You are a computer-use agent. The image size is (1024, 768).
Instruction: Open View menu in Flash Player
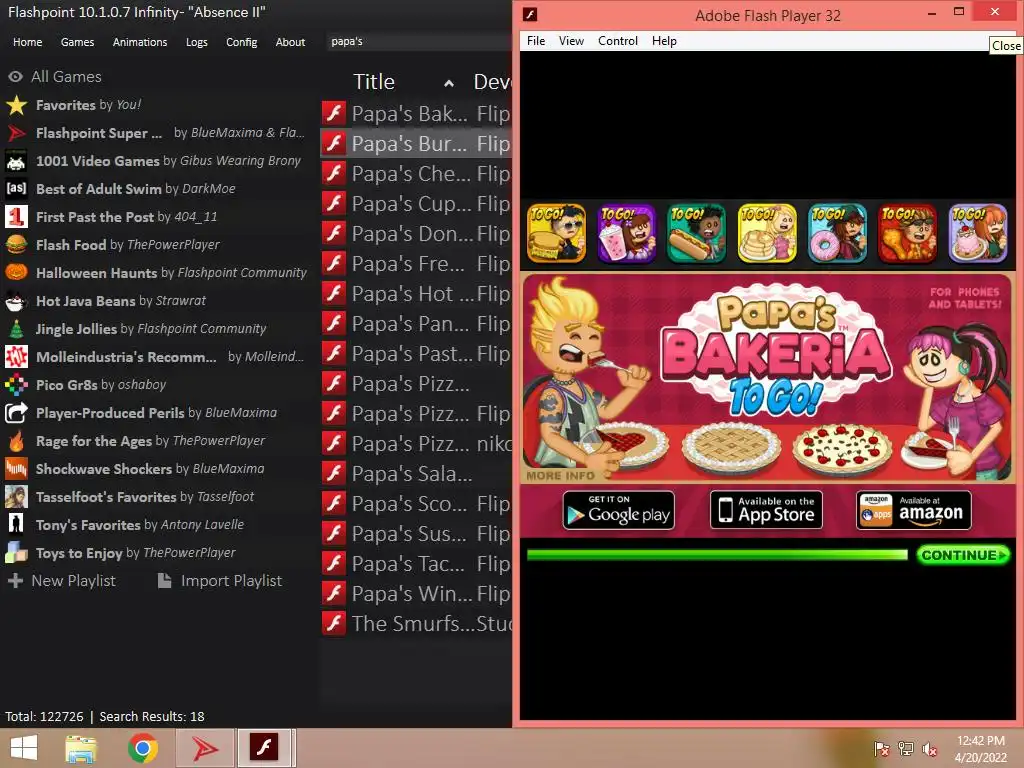pos(571,40)
